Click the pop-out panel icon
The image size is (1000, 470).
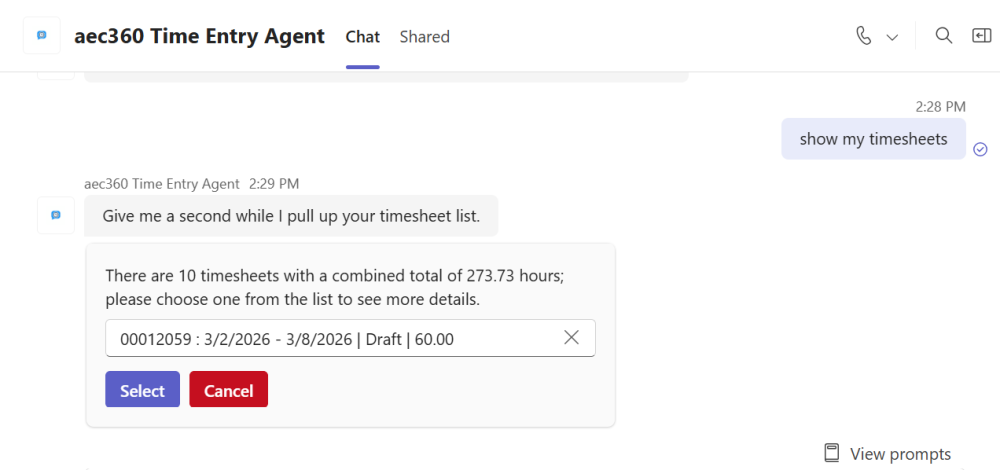click(981, 36)
